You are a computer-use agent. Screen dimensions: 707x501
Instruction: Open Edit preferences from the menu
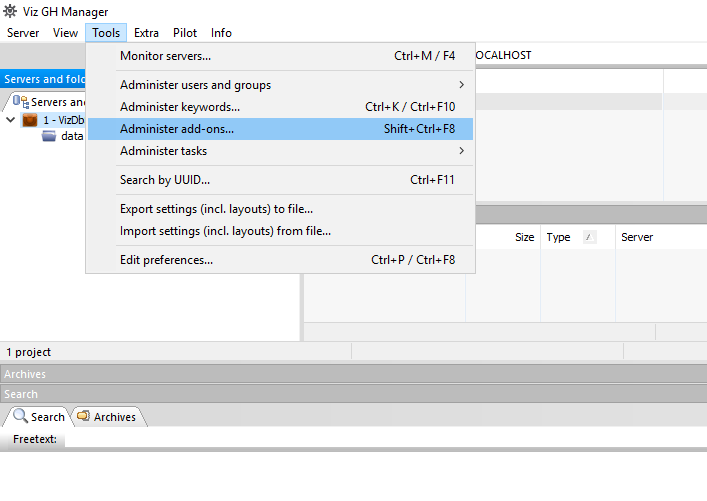point(166,260)
